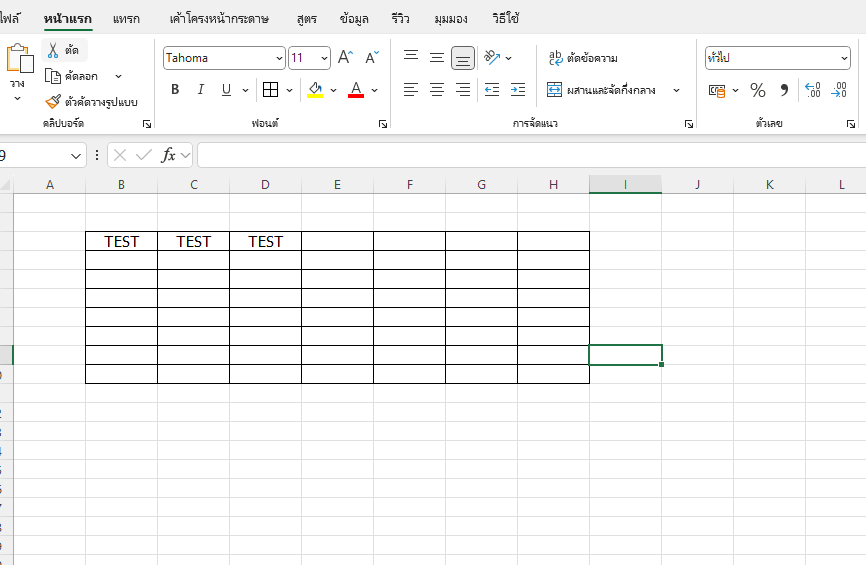Apply red font color
The height and width of the screenshot is (565, 866).
356,89
